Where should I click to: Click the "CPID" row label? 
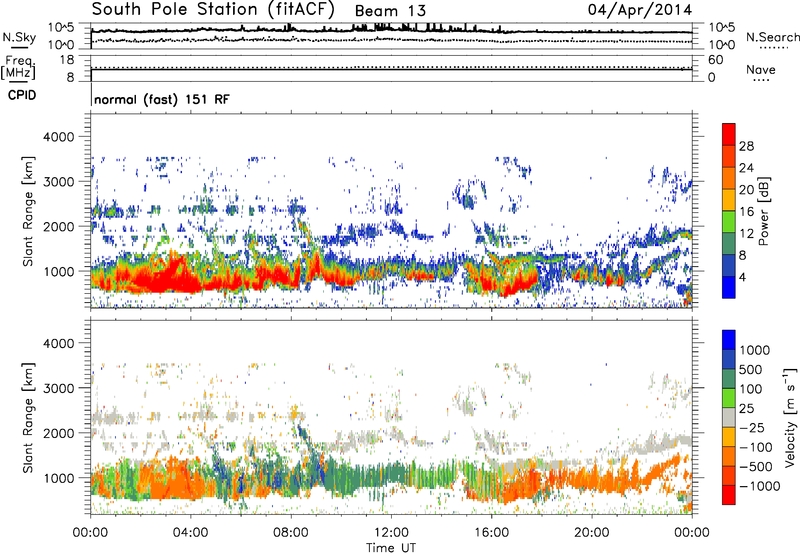[x=21, y=95]
